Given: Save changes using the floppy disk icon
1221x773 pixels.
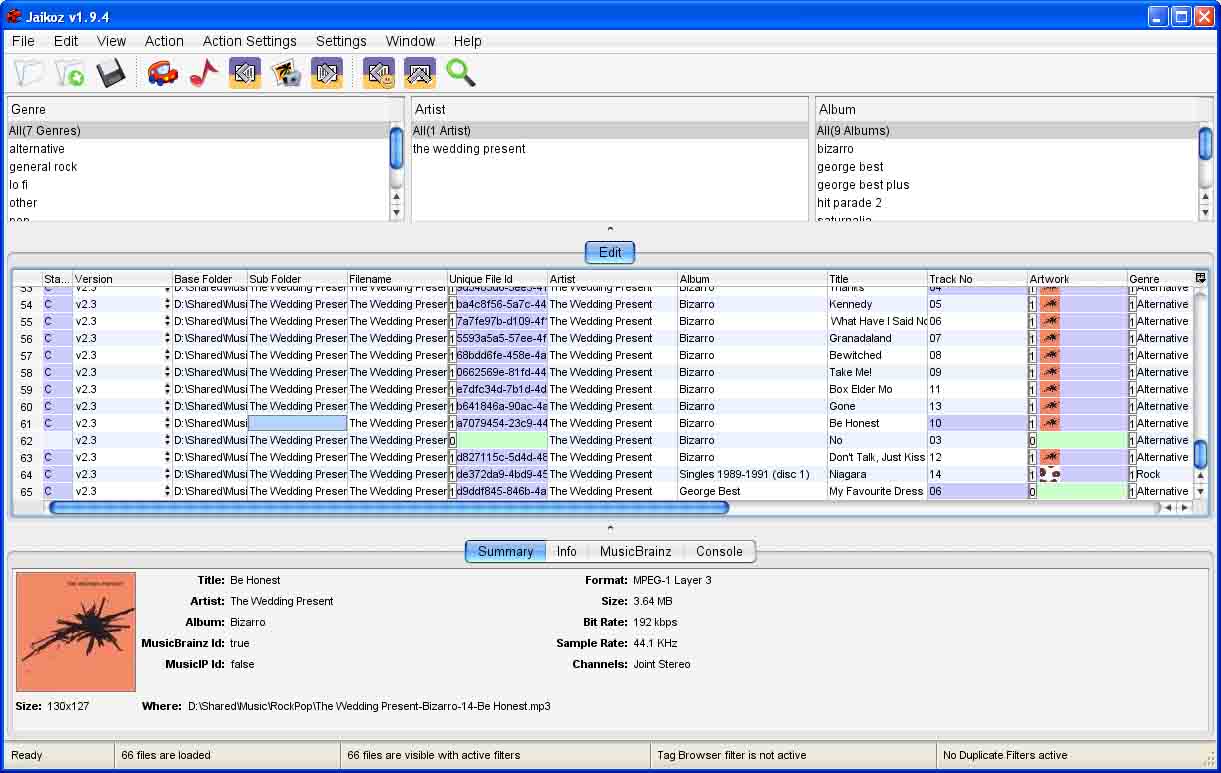Looking at the screenshot, I should tap(110, 73).
